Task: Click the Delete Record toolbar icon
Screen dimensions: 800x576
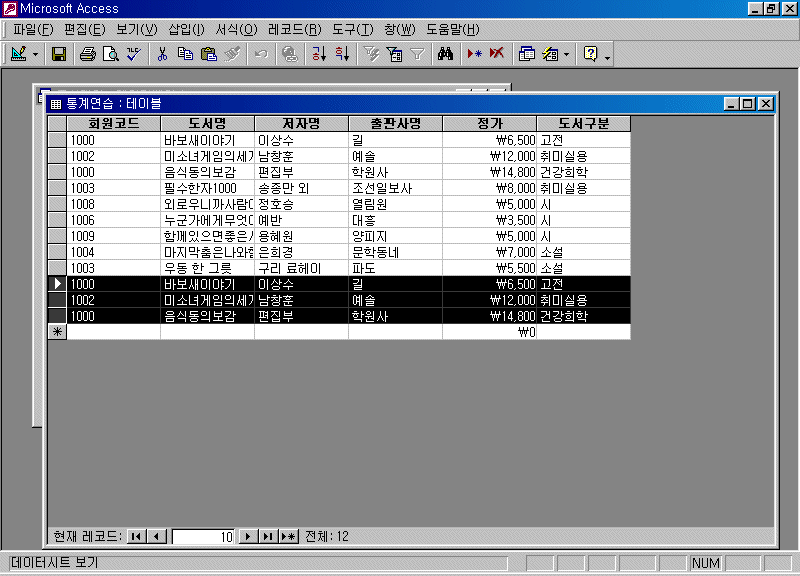Action: [497, 54]
